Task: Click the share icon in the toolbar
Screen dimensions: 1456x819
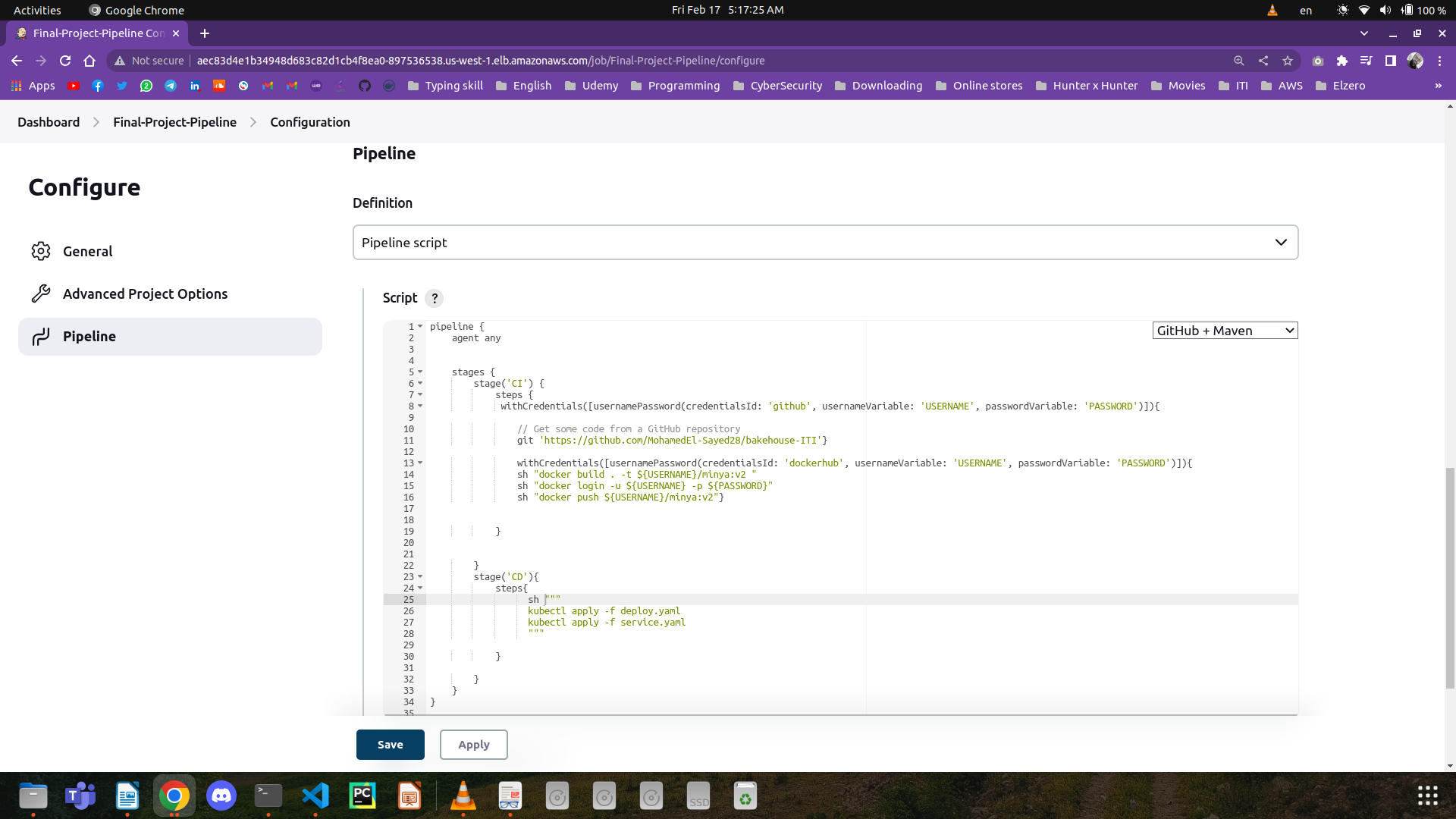Action: pyautogui.click(x=1263, y=61)
